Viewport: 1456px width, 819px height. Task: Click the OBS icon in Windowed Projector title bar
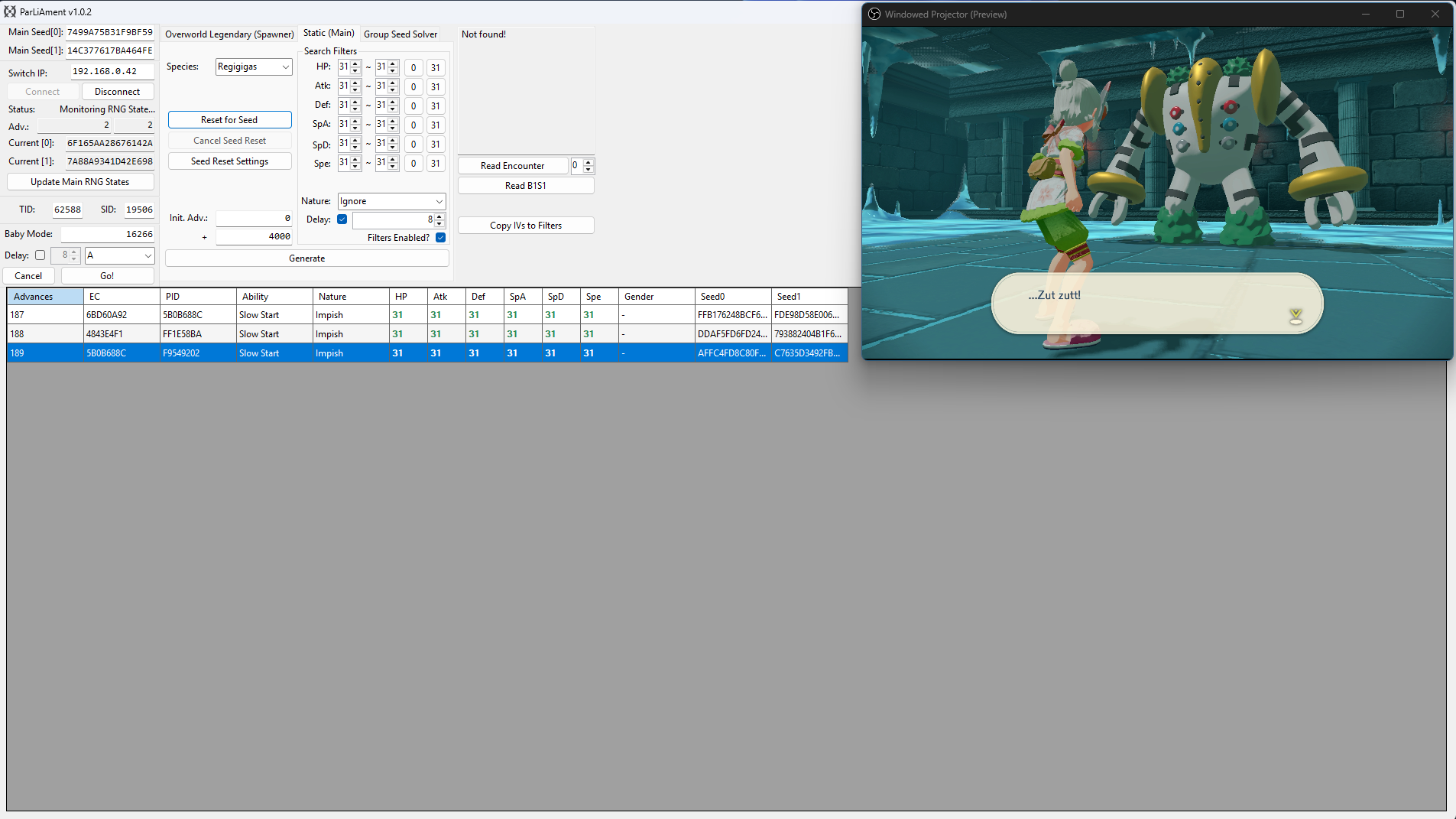[874, 14]
